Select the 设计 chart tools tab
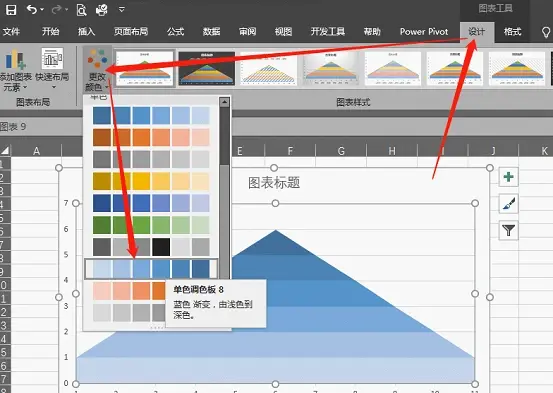Viewport: 553px width, 393px height. pyautogui.click(x=477, y=32)
